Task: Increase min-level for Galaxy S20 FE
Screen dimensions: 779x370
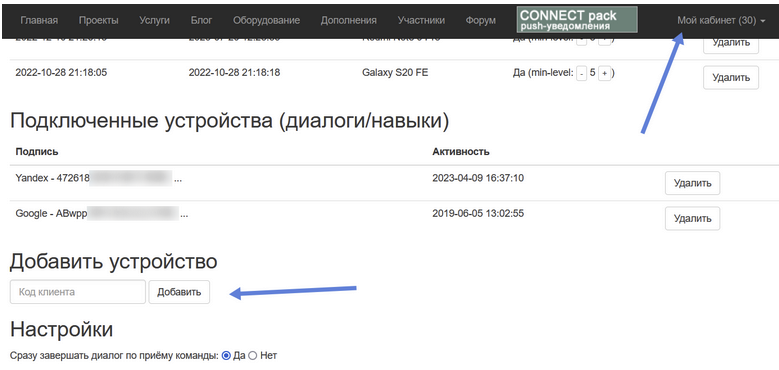Action: [604, 74]
